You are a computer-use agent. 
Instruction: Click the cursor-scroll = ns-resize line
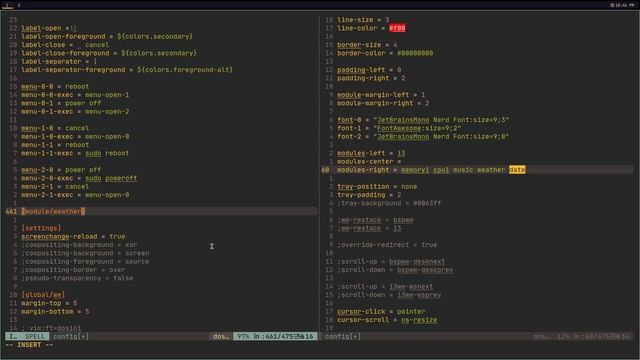point(387,320)
